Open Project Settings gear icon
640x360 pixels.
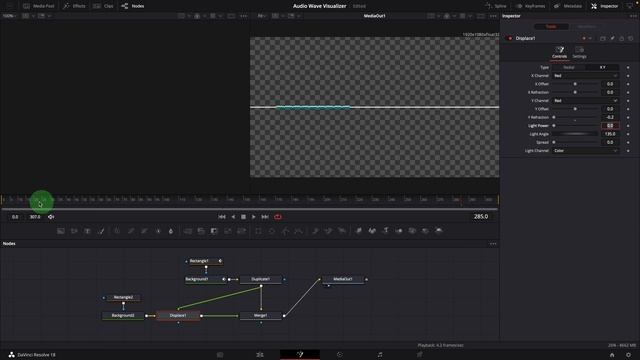coord(629,355)
